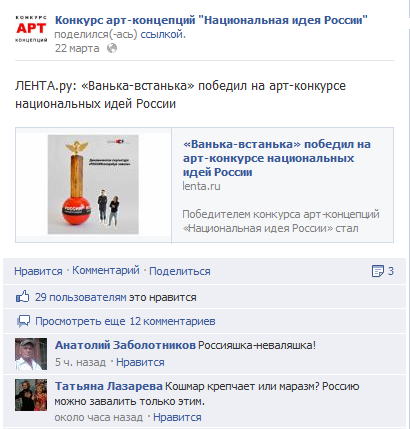Screen dimensions: 410x429
Task: Share the post via Поделиться
Action: (x=180, y=271)
